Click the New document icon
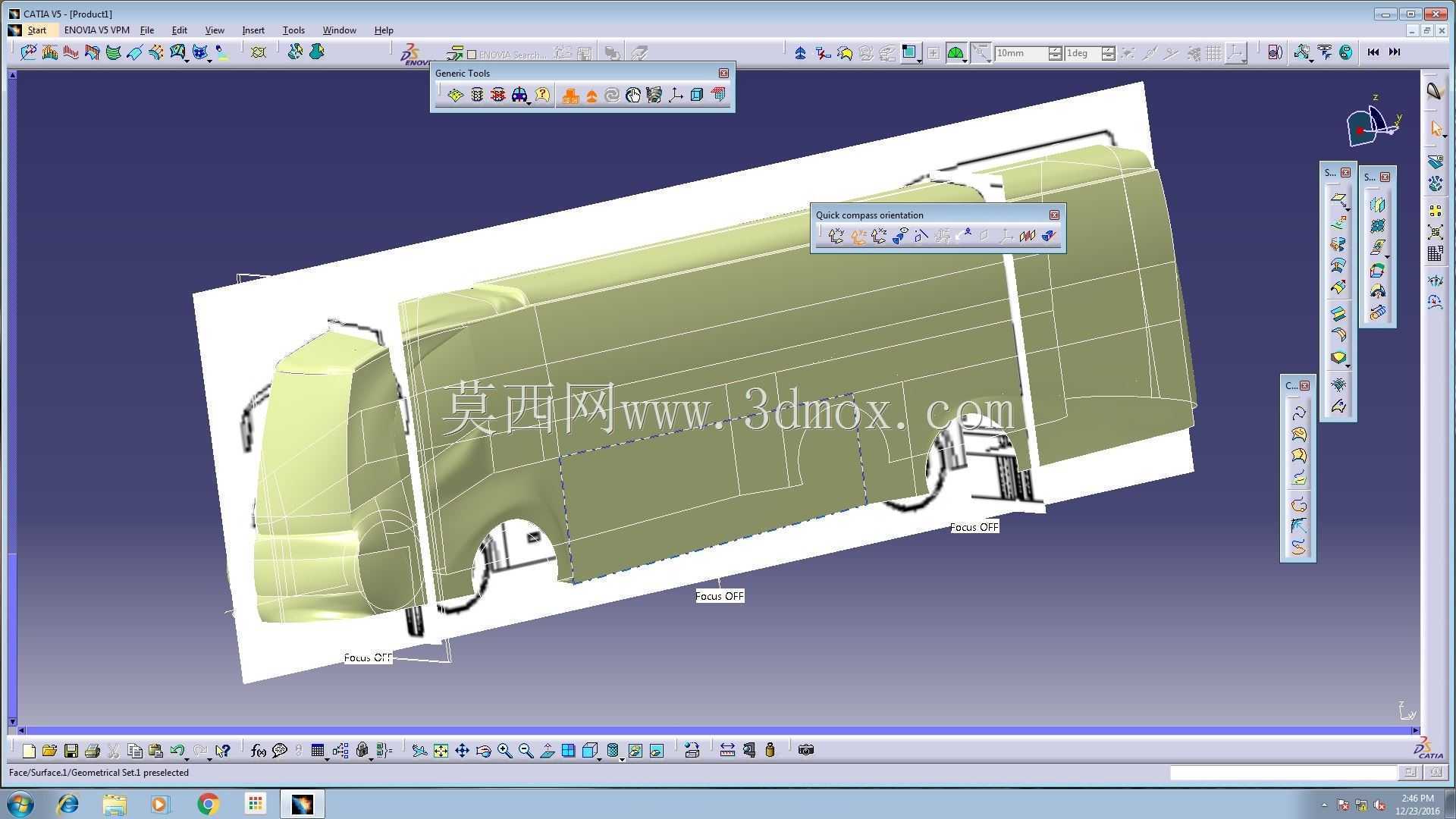This screenshot has width=1456, height=819. tap(29, 751)
